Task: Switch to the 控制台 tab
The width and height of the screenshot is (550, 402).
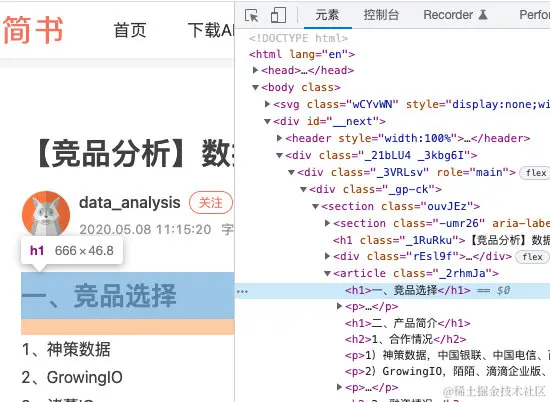Action: tap(381, 15)
